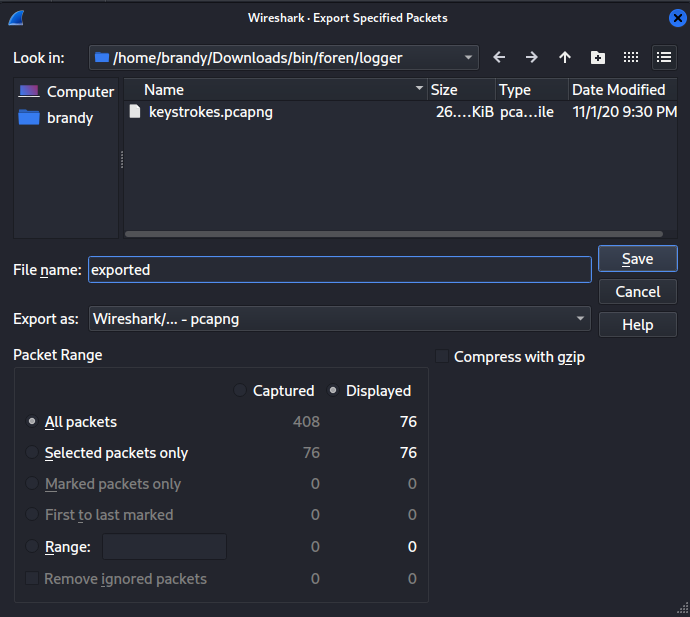Enable Compress with gzip checkbox

coord(442,356)
